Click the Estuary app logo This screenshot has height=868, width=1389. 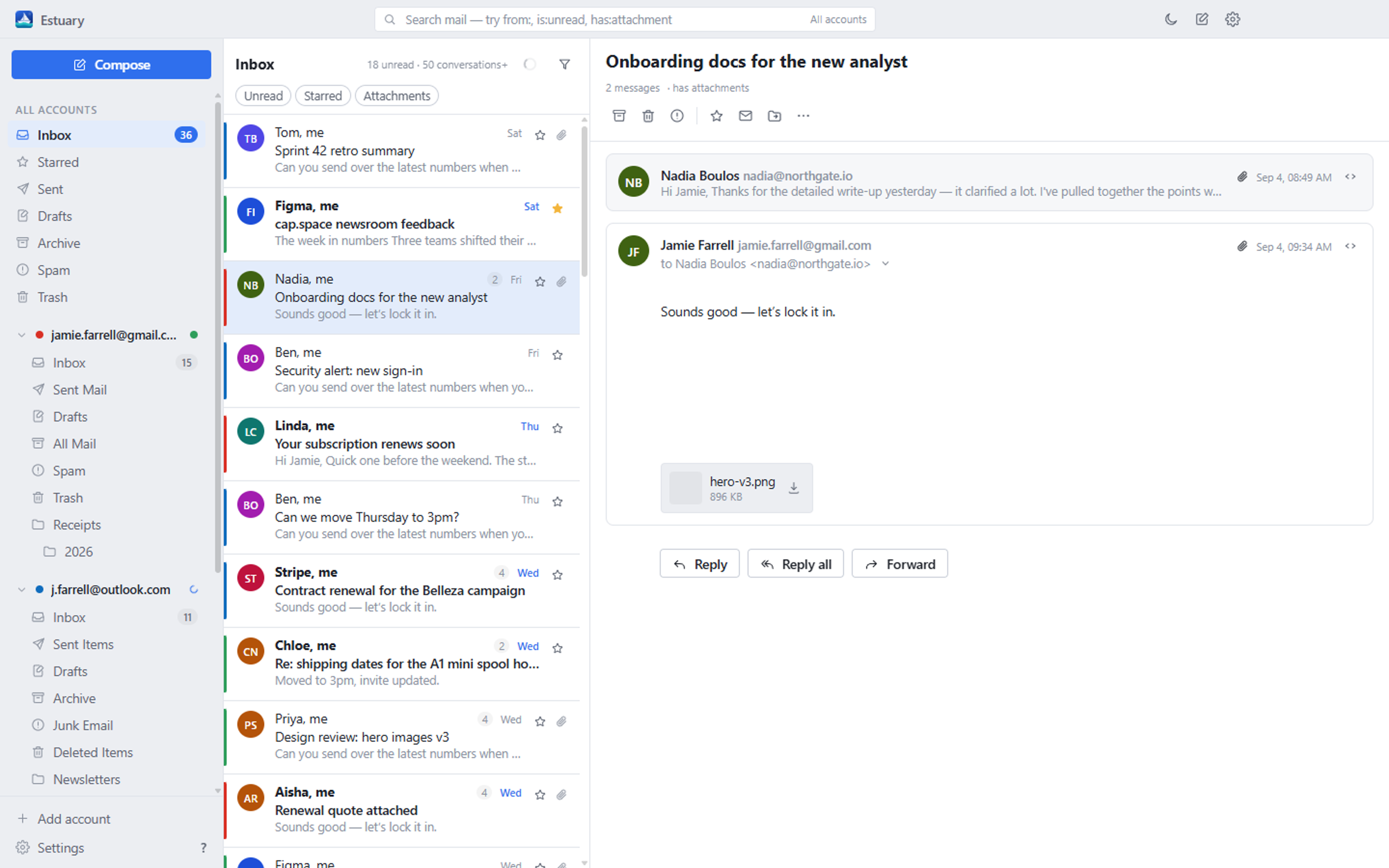(x=24, y=19)
